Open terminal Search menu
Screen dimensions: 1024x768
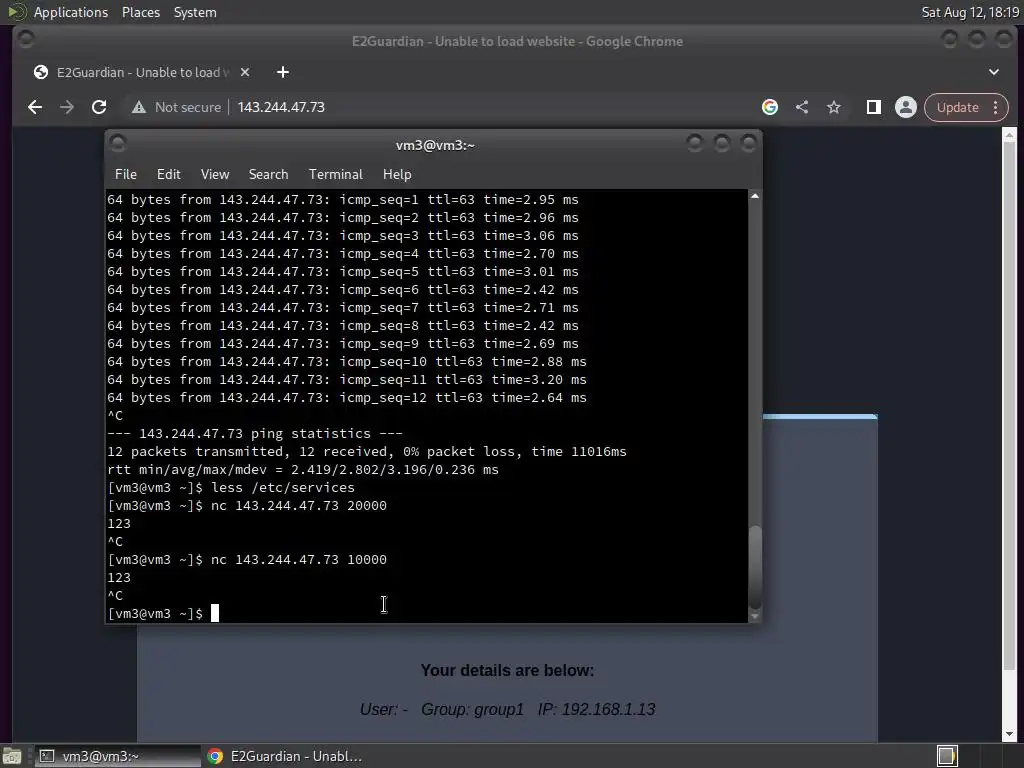tap(268, 174)
